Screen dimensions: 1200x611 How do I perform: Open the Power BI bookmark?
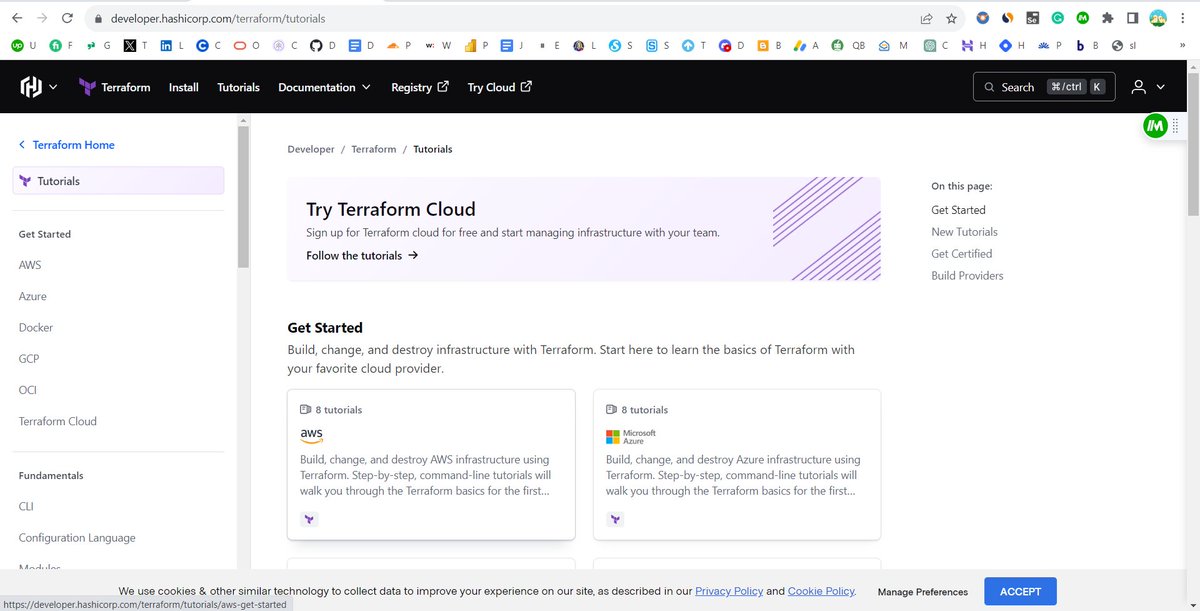pyautogui.click(x=479, y=45)
